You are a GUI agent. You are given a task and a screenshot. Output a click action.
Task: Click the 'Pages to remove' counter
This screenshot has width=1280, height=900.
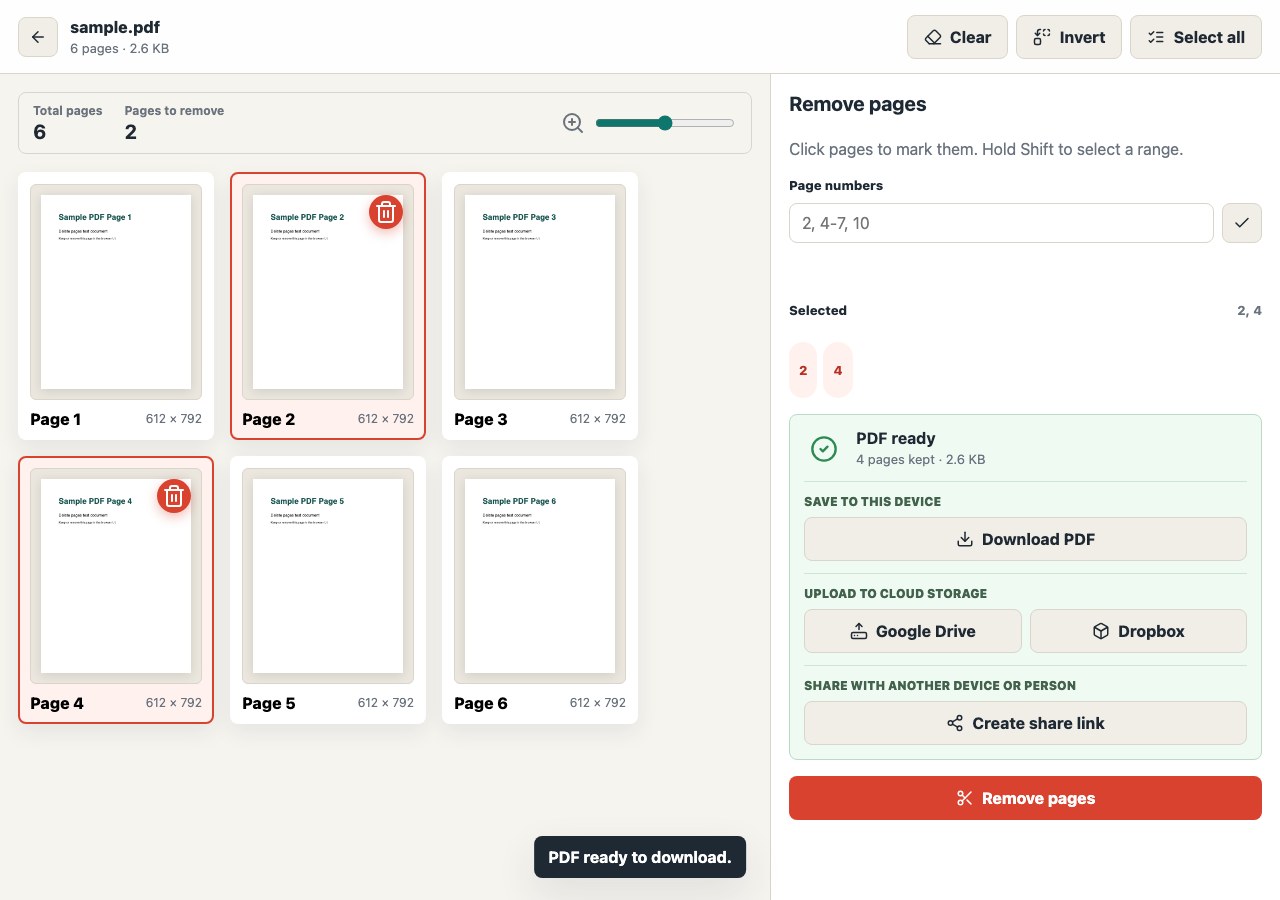point(174,122)
